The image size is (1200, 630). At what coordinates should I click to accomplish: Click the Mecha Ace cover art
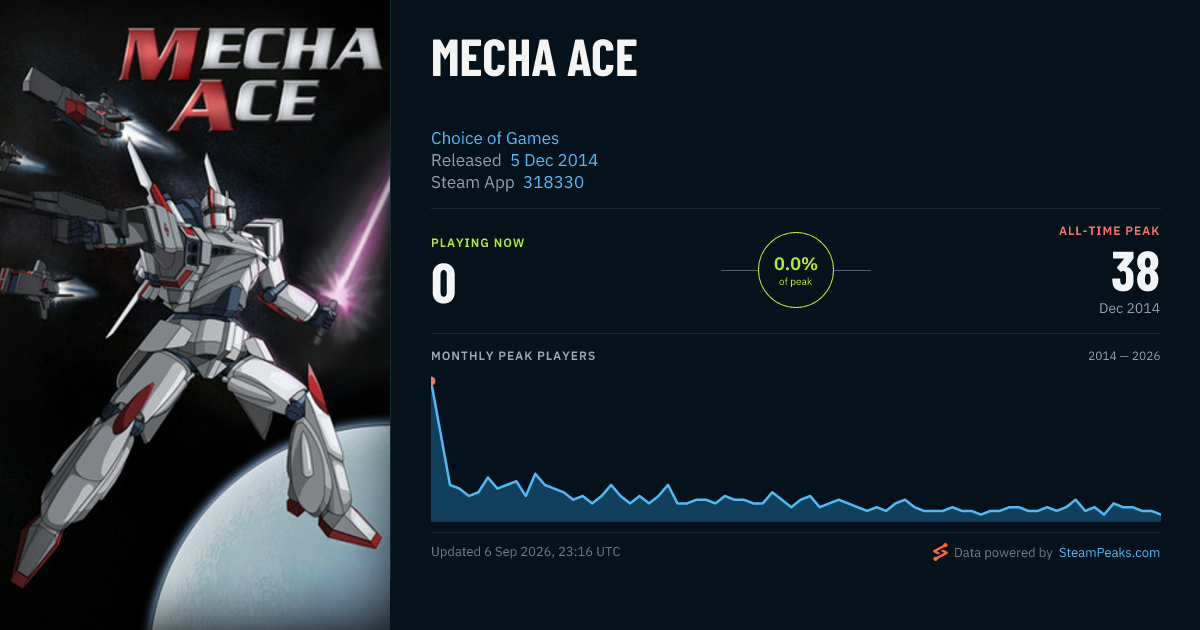pyautogui.click(x=195, y=315)
